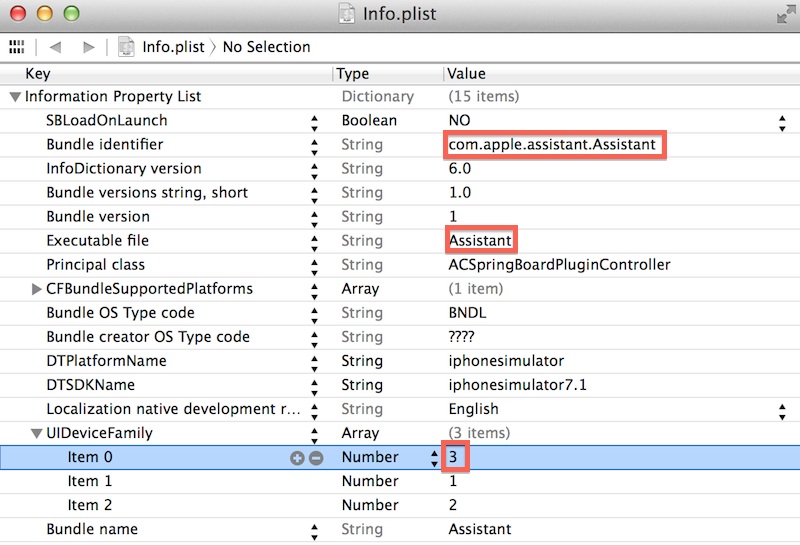Image resolution: width=800 pixels, height=545 pixels.
Task: Click the Info.plist file icon in the jump bar
Action: pos(127,47)
